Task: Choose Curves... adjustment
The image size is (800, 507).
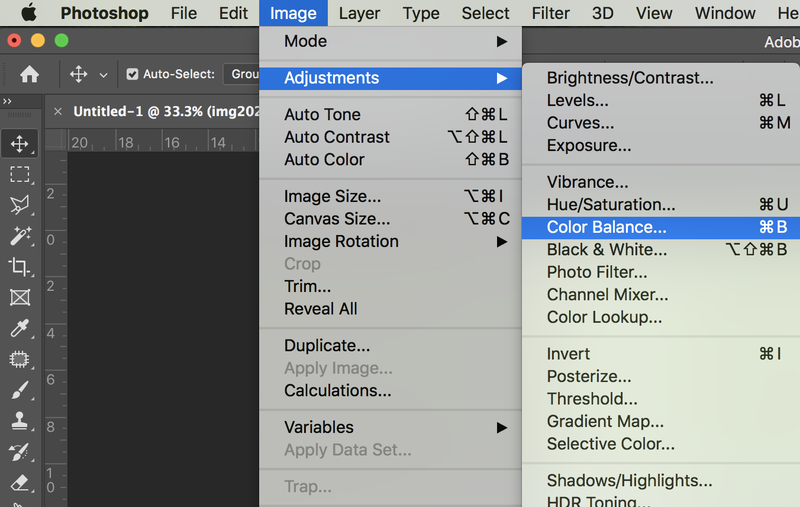Action: (661, 122)
